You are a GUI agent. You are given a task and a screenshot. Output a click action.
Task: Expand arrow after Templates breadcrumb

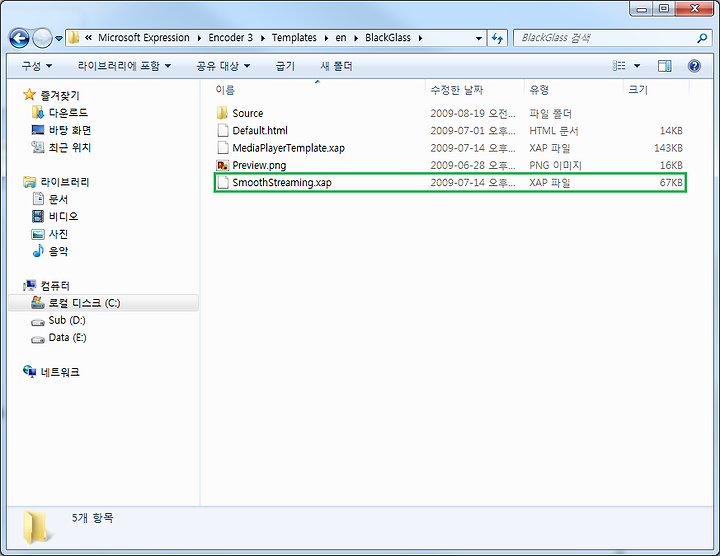[326, 38]
